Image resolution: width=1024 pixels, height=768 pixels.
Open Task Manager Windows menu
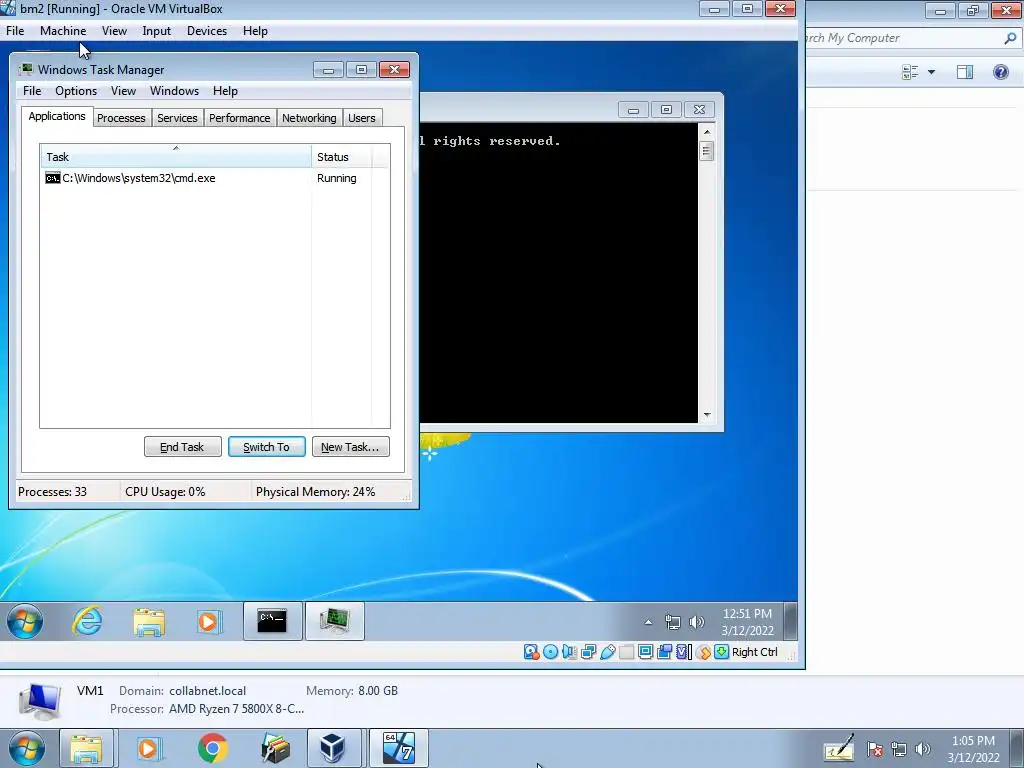(174, 91)
